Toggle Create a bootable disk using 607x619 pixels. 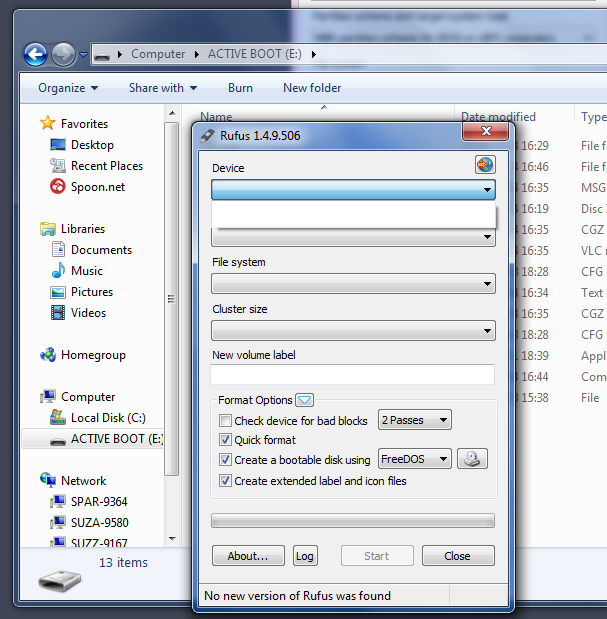point(225,460)
